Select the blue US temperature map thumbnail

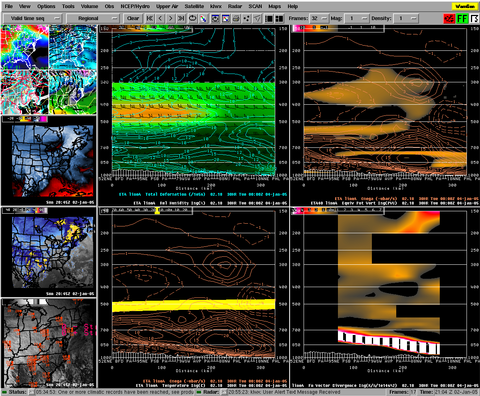click(x=49, y=161)
